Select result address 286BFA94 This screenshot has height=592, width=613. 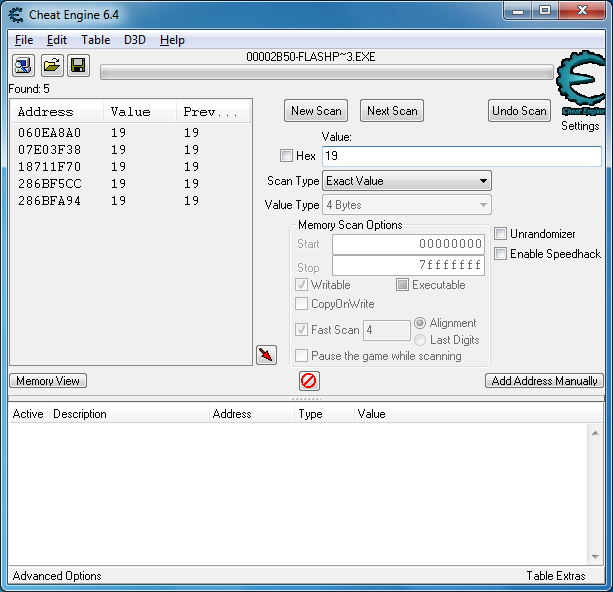(50, 201)
